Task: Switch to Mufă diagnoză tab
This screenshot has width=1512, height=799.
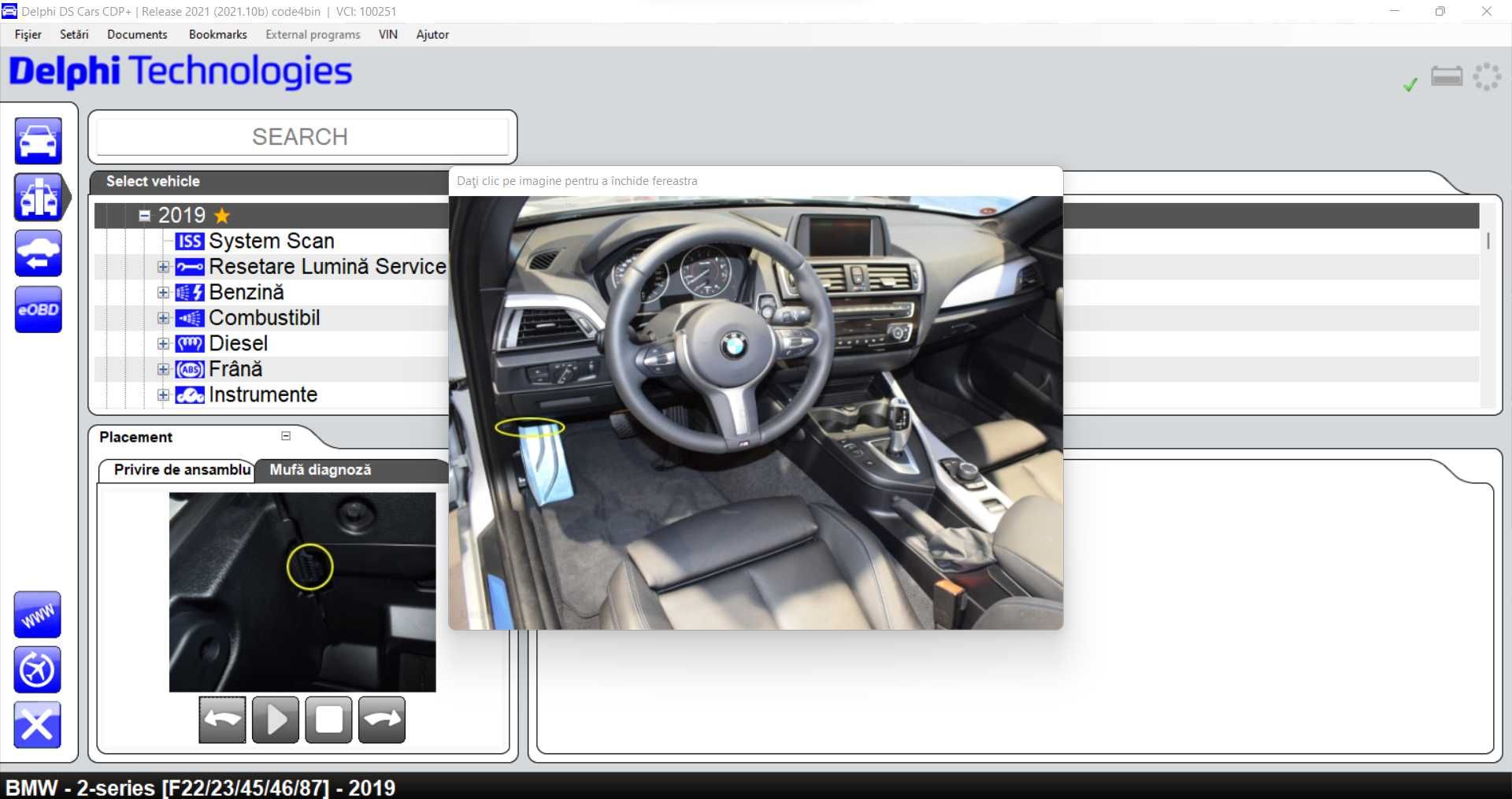Action: [x=320, y=470]
